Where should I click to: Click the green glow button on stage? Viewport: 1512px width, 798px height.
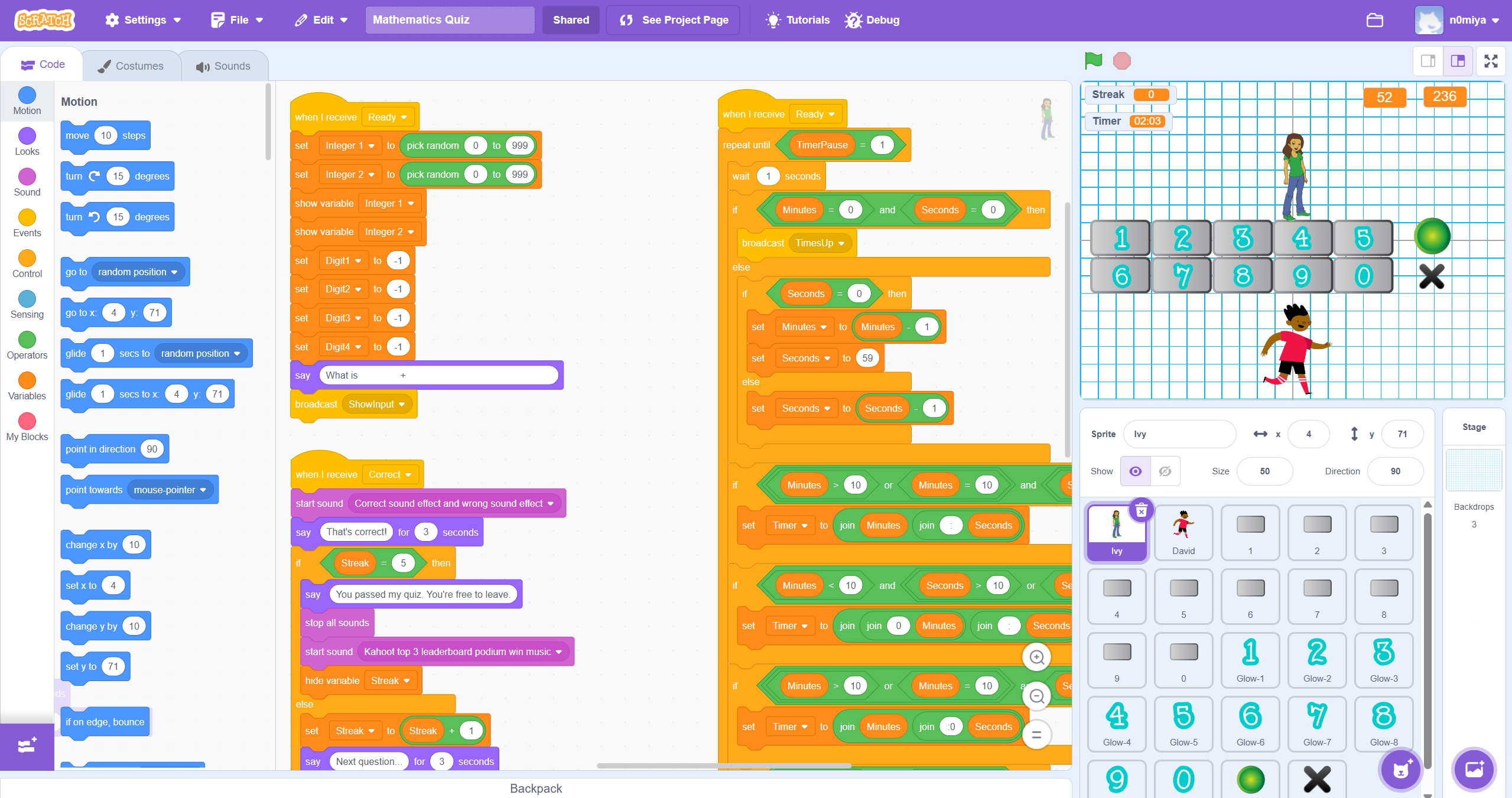[x=1432, y=236]
